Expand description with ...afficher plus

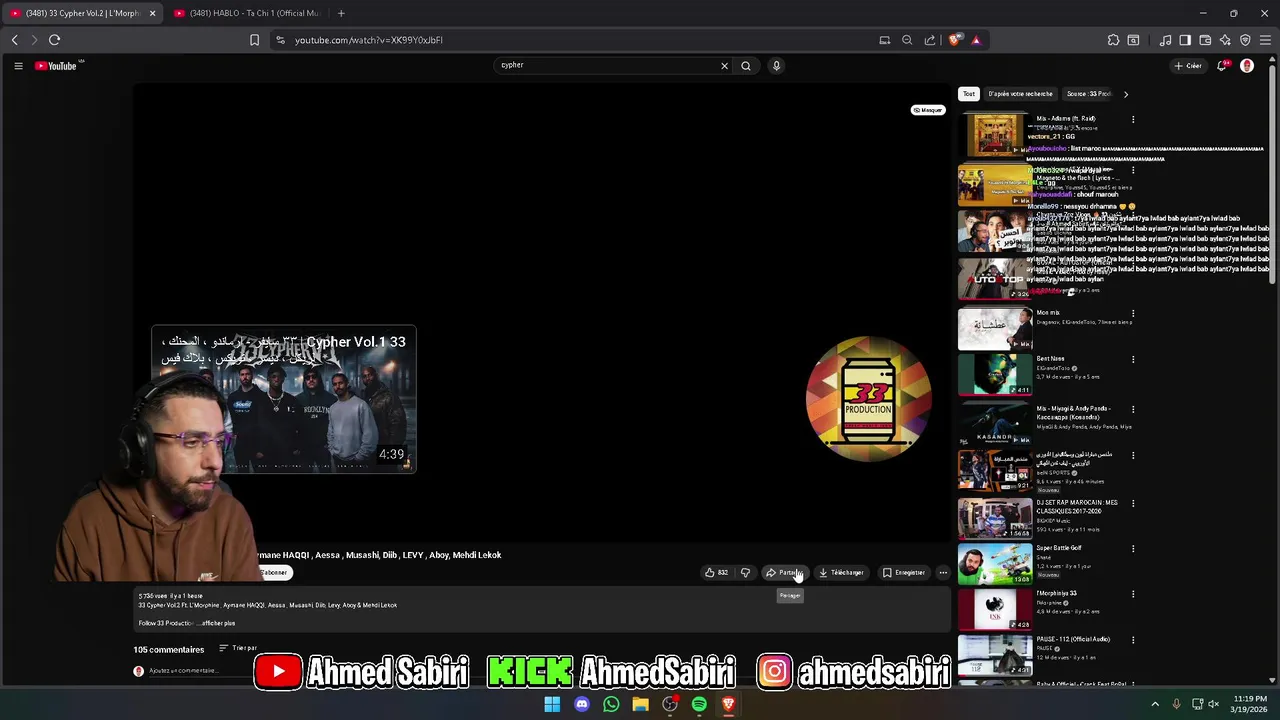pos(216,623)
